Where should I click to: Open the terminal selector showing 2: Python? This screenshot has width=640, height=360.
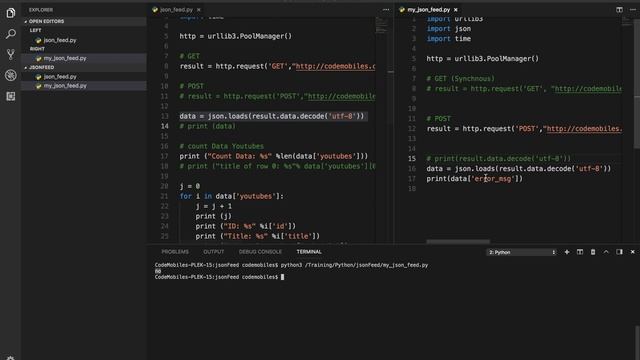click(522, 252)
